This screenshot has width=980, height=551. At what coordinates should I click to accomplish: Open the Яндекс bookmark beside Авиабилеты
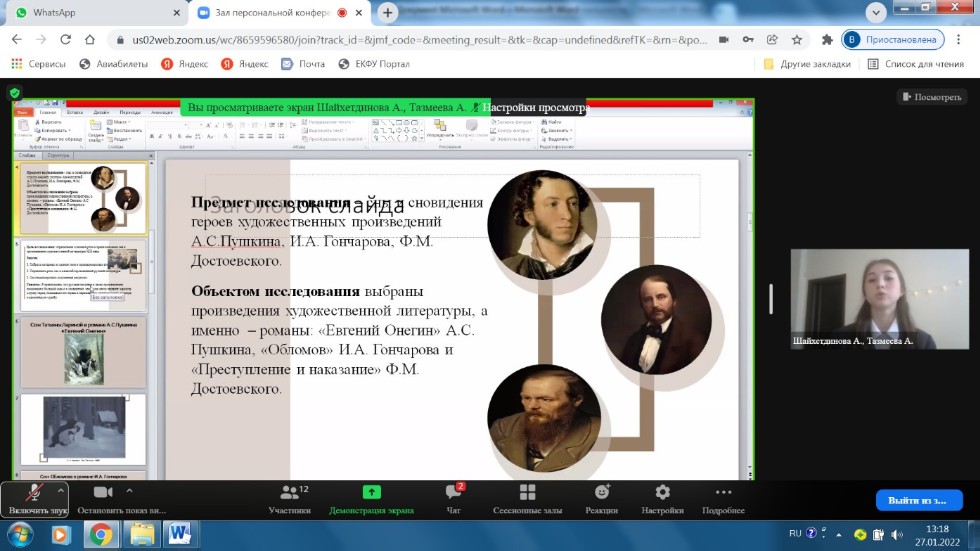185,64
